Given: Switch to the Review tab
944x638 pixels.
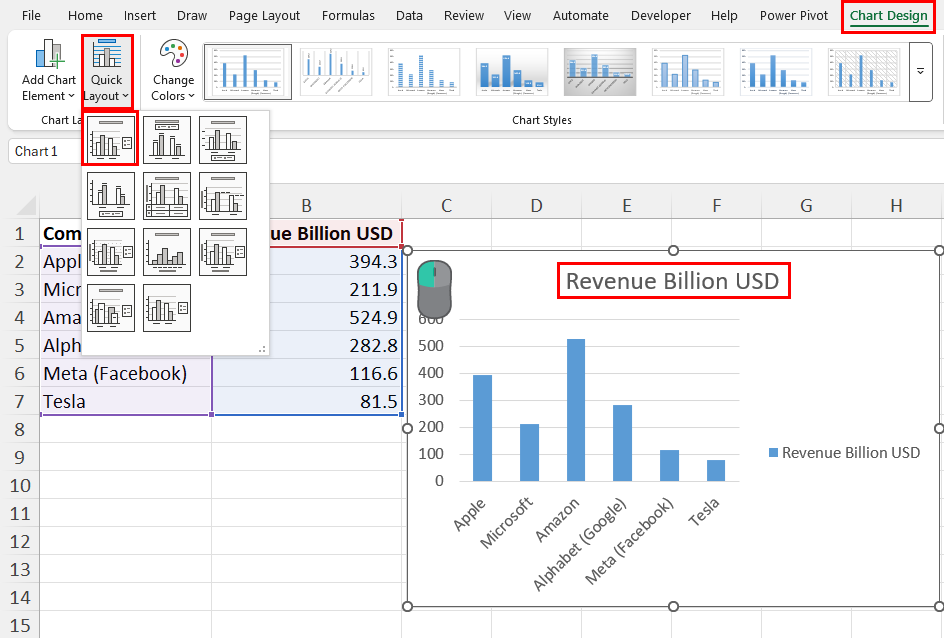Looking at the screenshot, I should click(x=464, y=16).
